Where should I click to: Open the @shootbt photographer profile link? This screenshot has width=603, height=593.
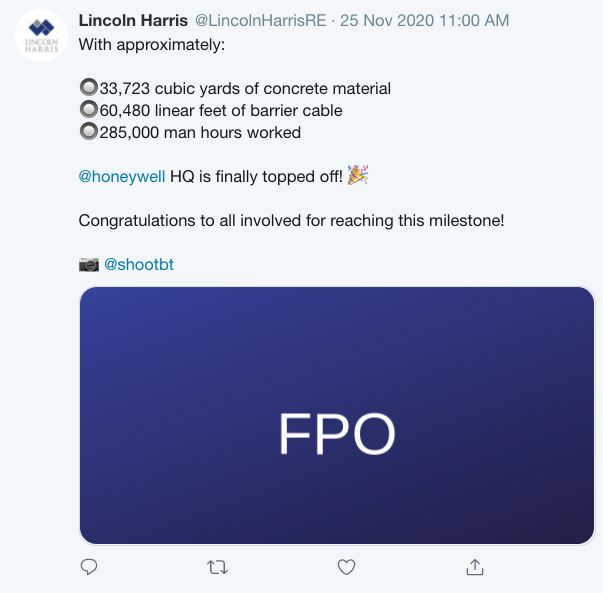139,265
